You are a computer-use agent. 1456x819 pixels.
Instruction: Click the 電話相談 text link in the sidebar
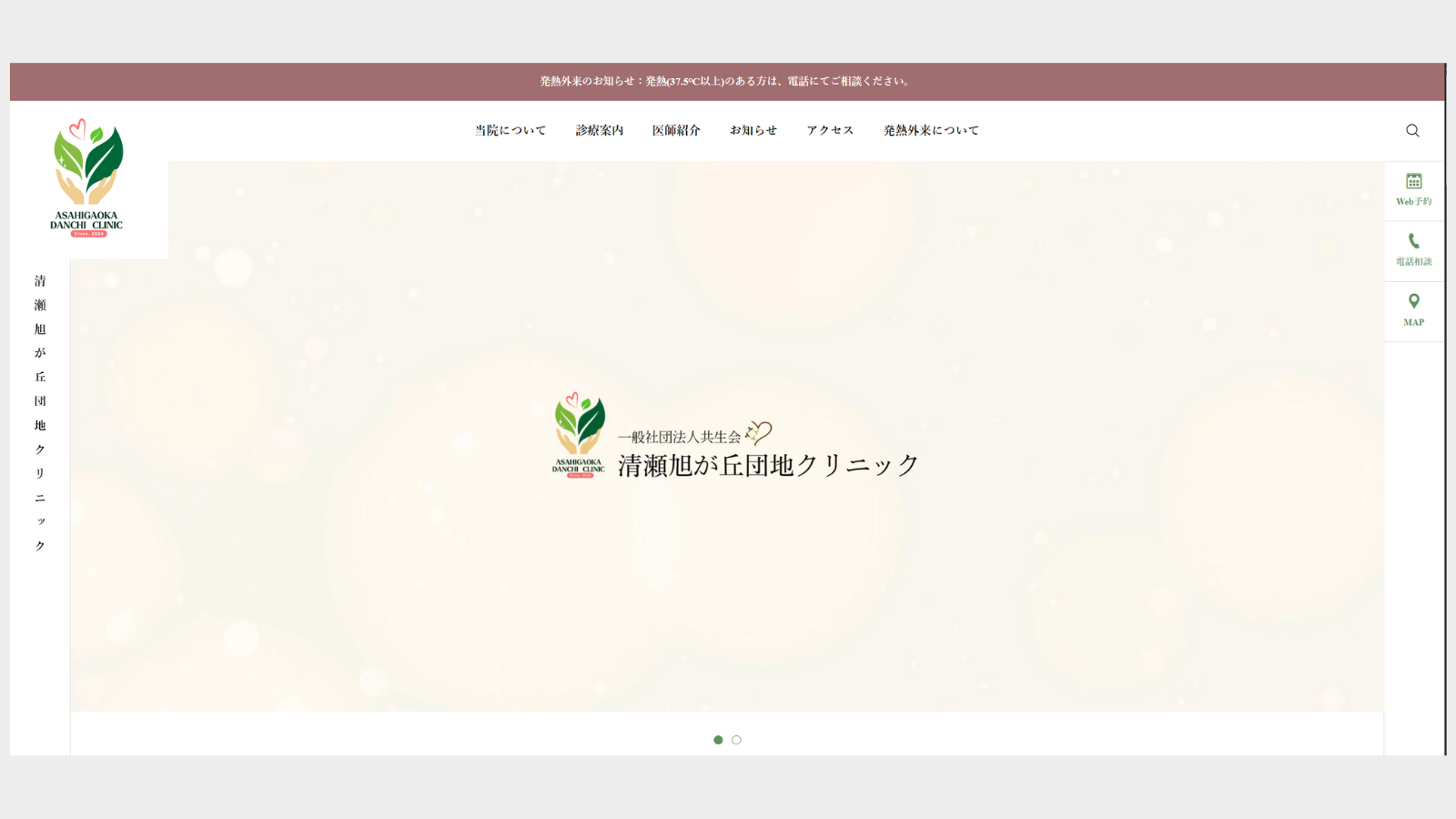click(x=1413, y=261)
